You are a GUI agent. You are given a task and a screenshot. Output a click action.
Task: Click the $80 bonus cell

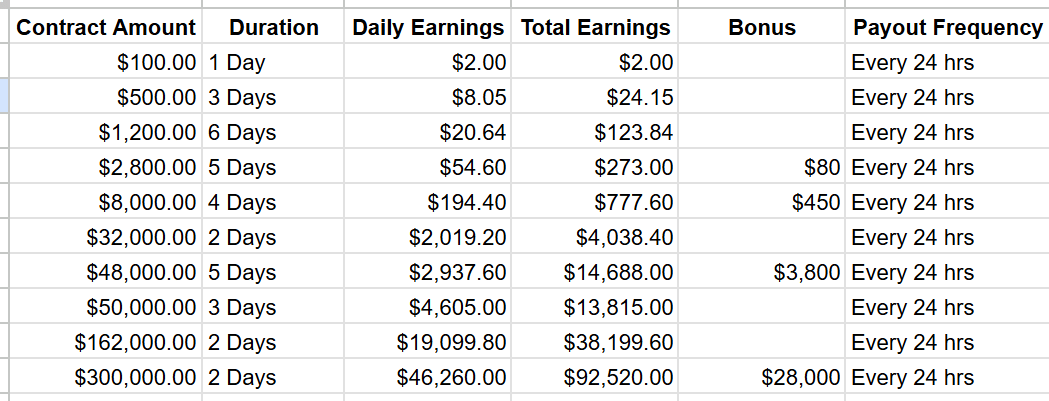coord(761,167)
